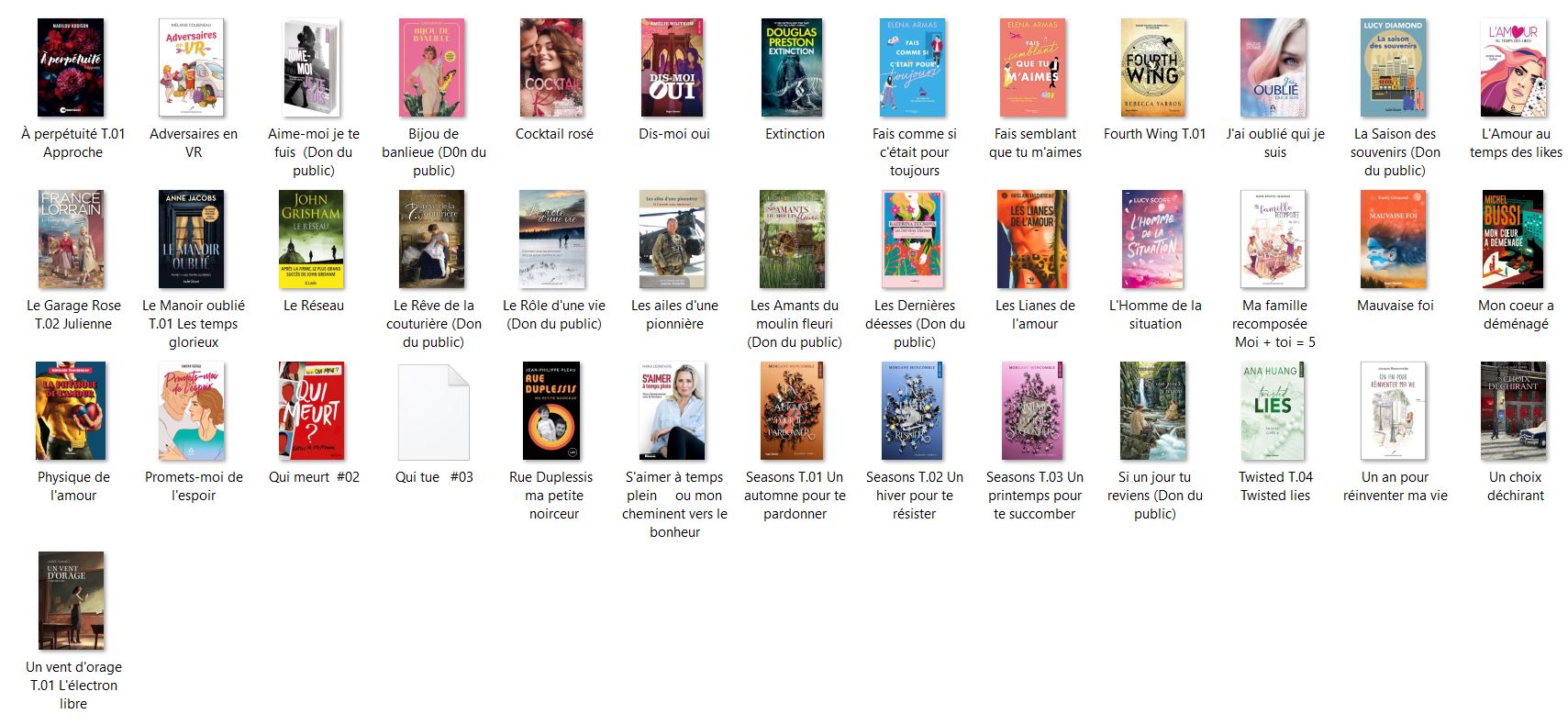1568x725 pixels.
Task: Select Le Rôle d'une vie cover image
Action: [552, 240]
